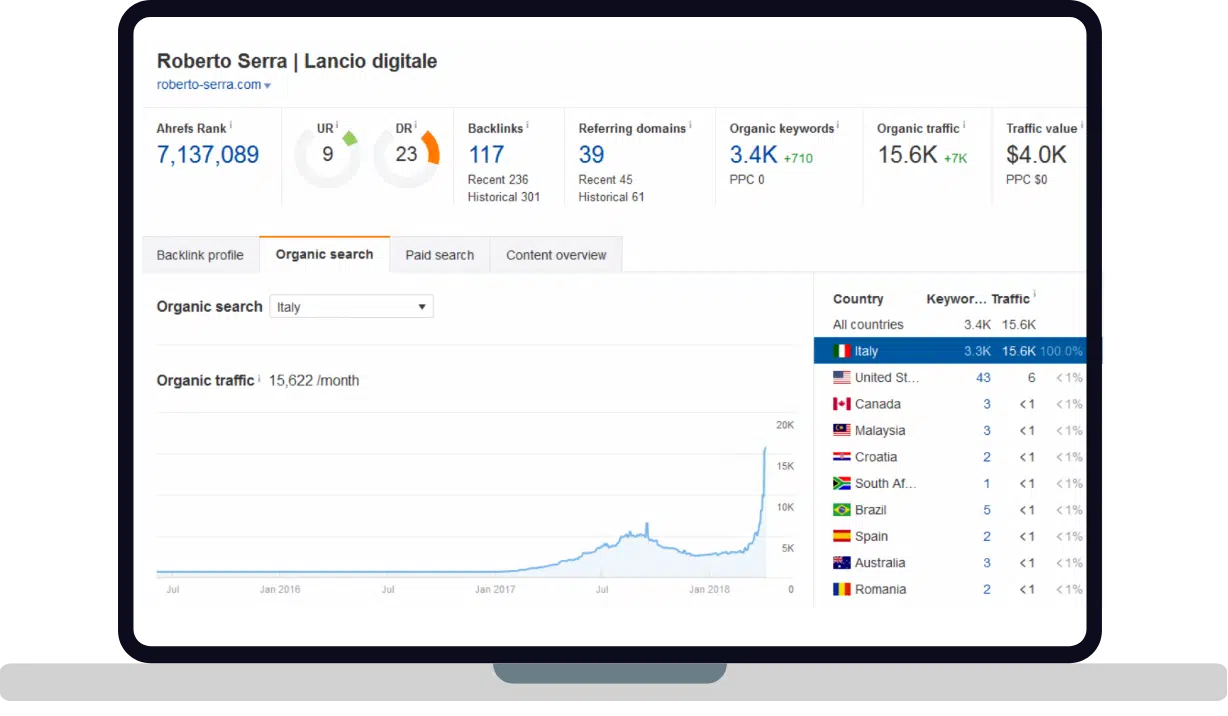Image resolution: width=1228 pixels, height=716 pixels.
Task: Click the Spain country name
Action: tap(871, 537)
